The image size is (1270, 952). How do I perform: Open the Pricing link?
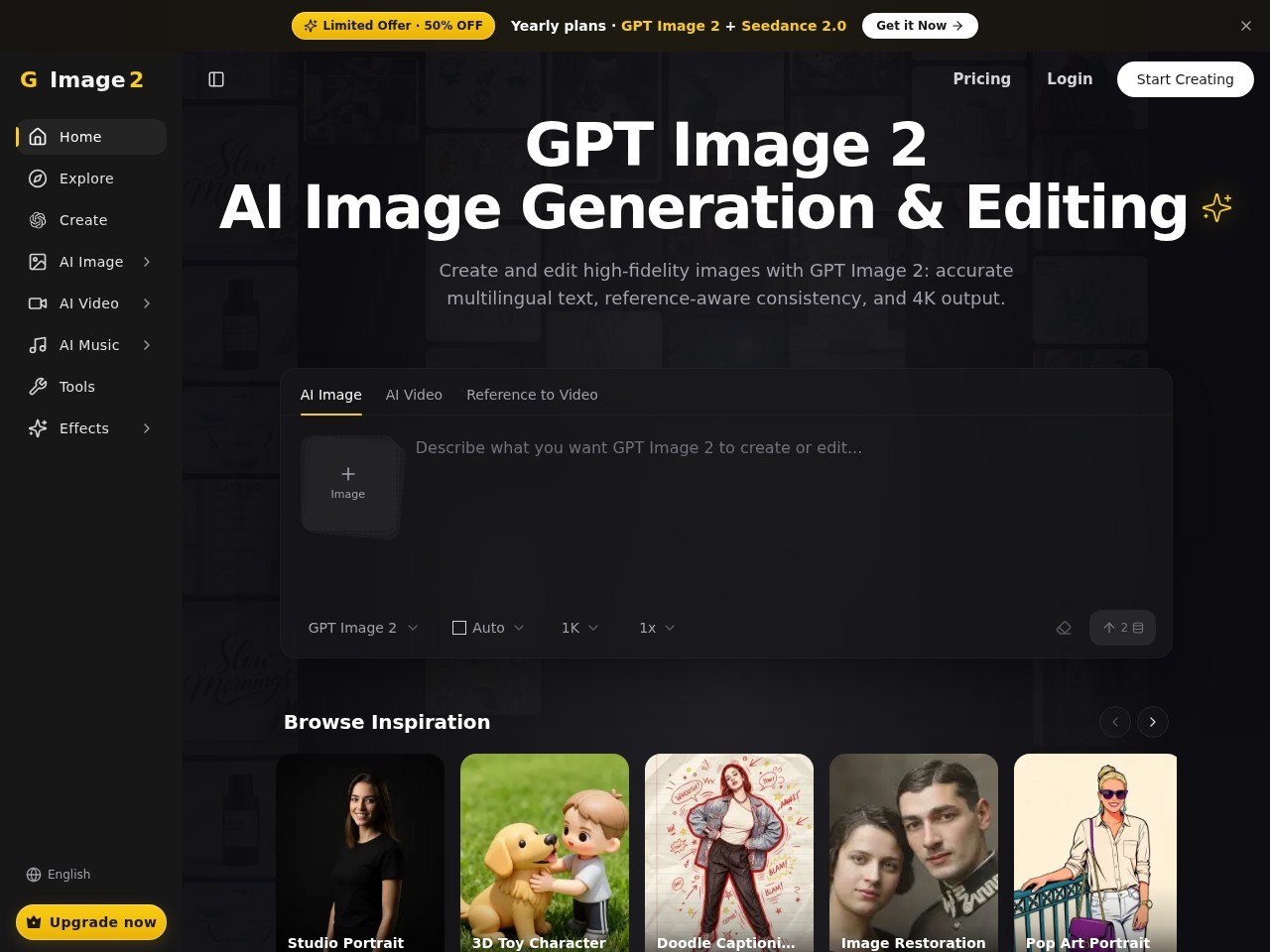982,79
